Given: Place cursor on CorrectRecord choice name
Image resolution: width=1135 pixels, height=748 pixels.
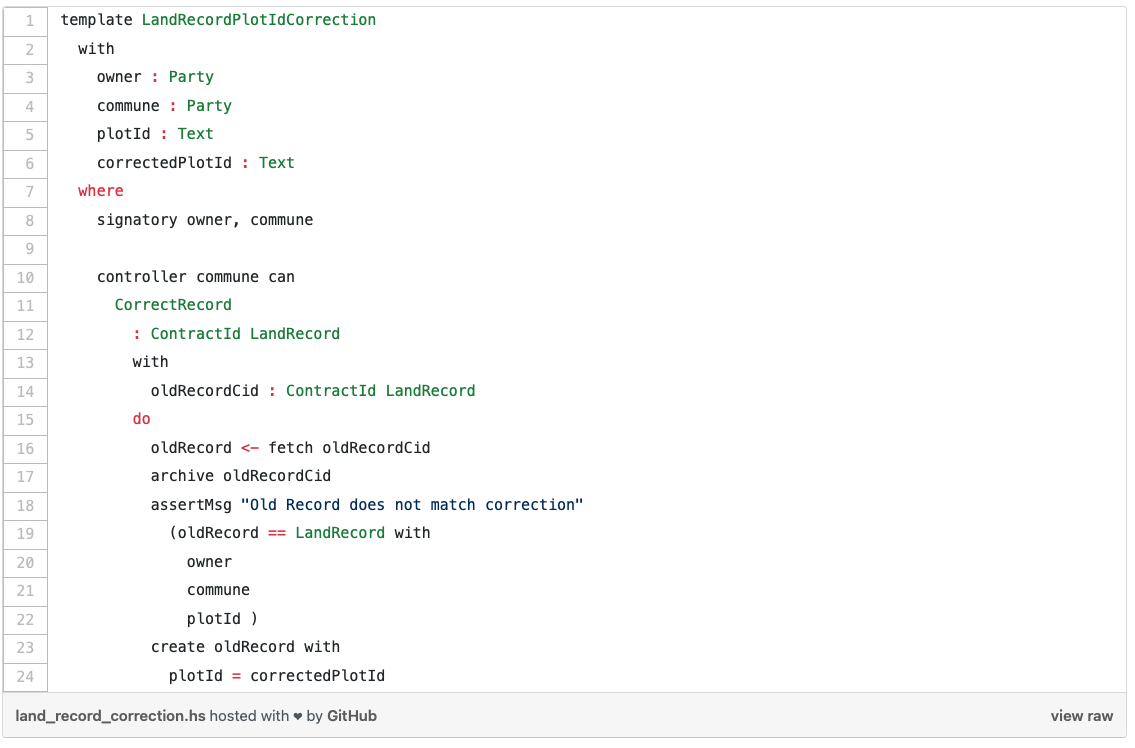Looking at the screenshot, I should (173, 305).
